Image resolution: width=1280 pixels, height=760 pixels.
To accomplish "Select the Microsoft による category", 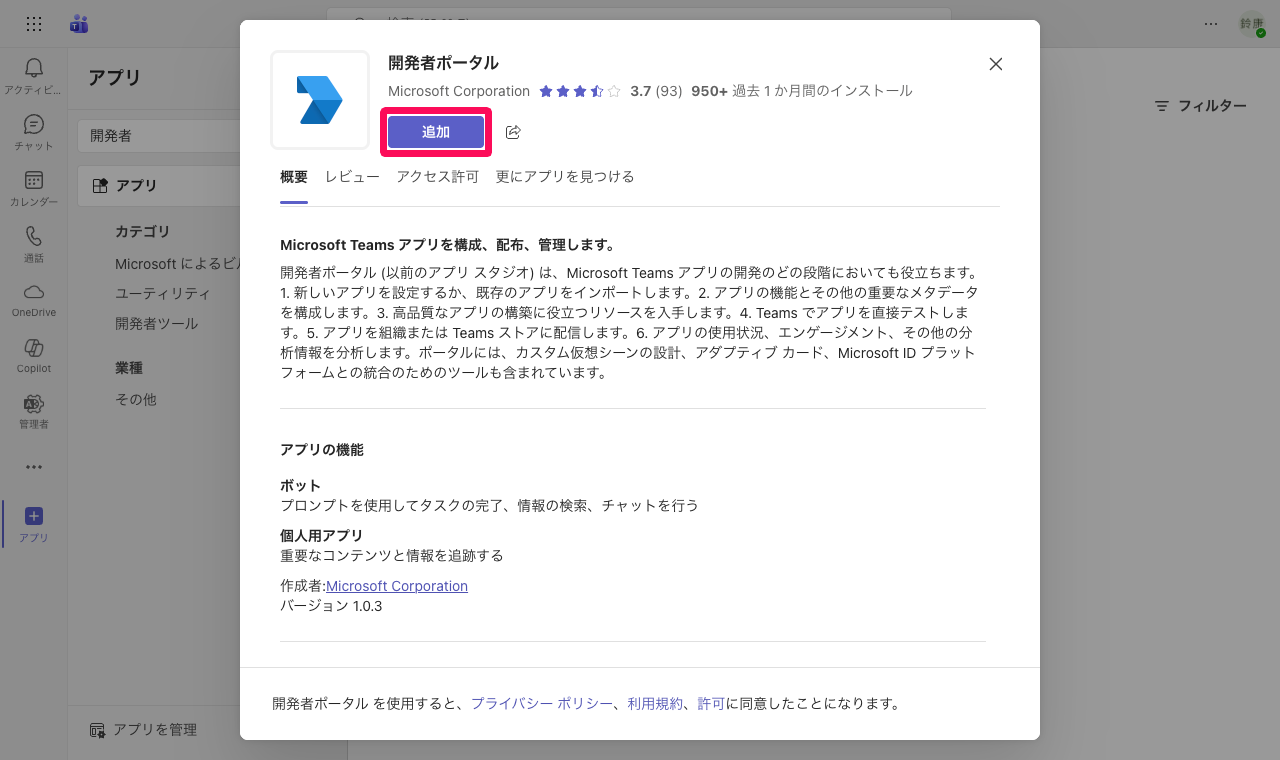I will click(178, 264).
